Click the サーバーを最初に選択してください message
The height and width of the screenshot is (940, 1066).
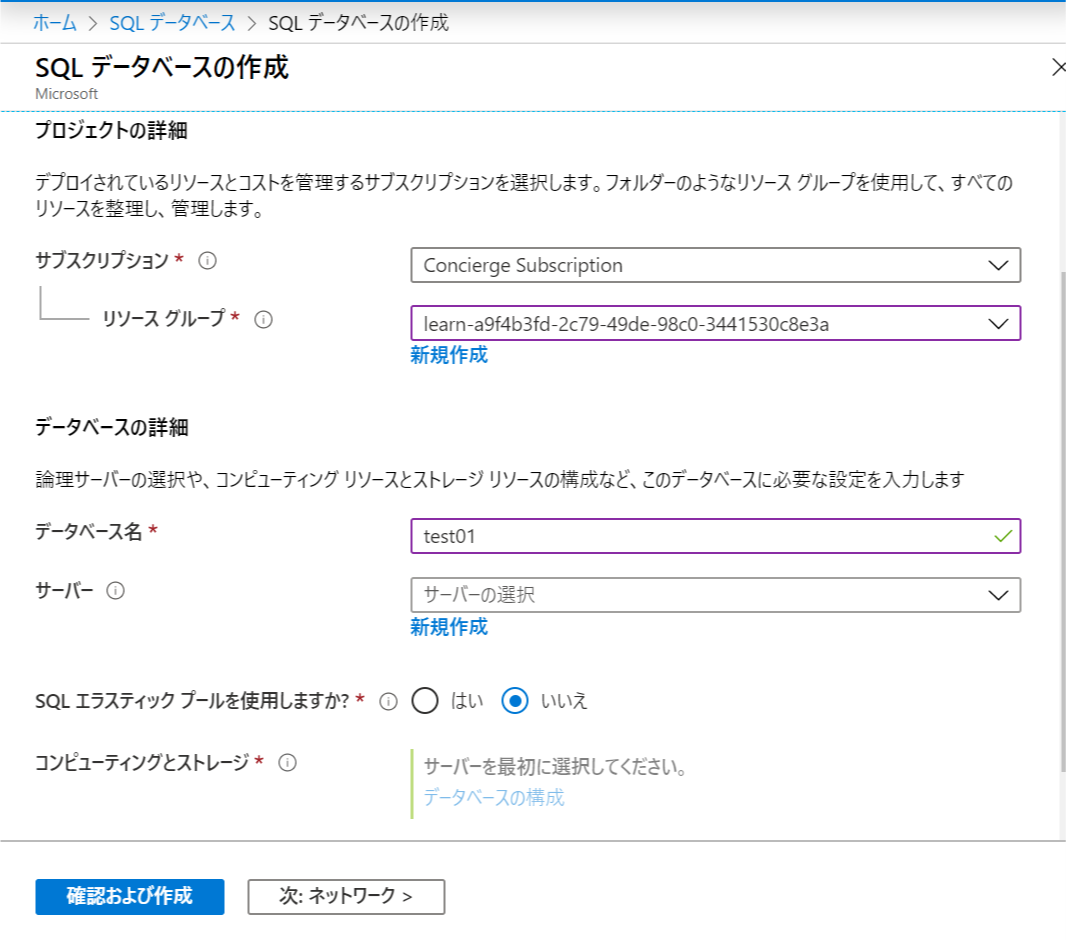click(x=555, y=767)
